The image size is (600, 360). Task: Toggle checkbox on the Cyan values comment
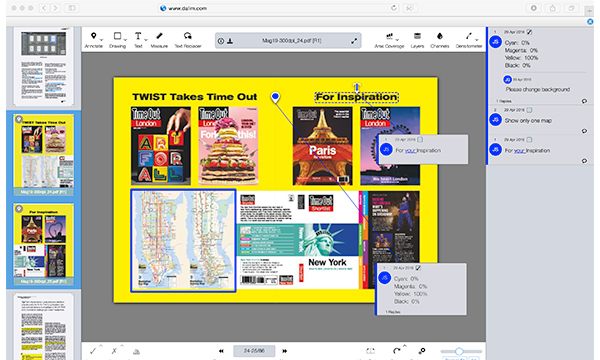[529, 32]
